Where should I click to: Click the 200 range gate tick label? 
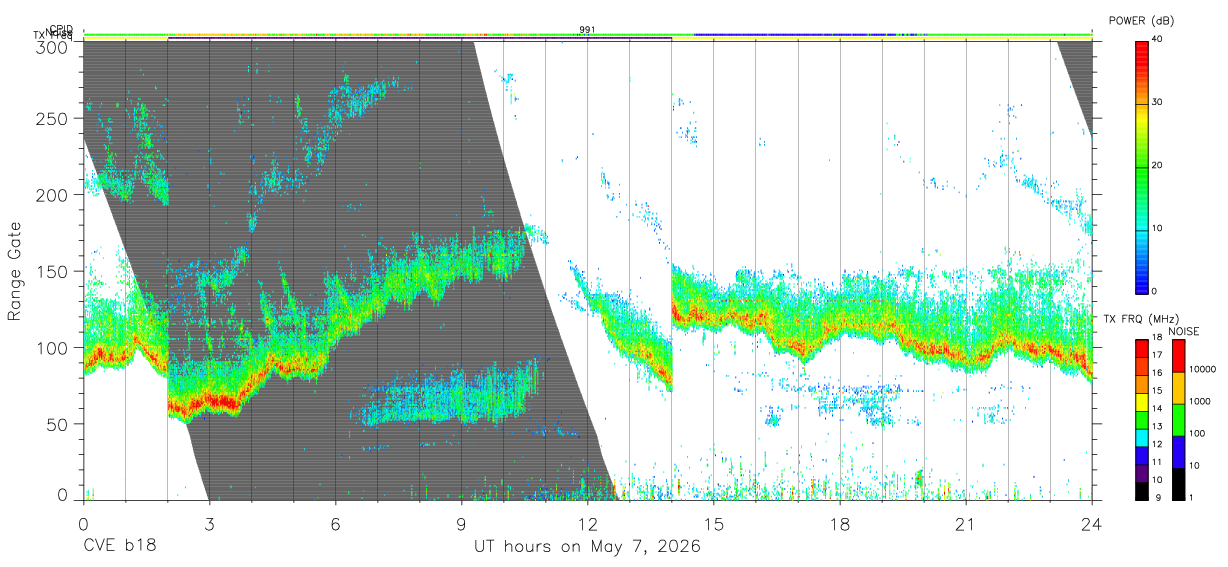53,195
